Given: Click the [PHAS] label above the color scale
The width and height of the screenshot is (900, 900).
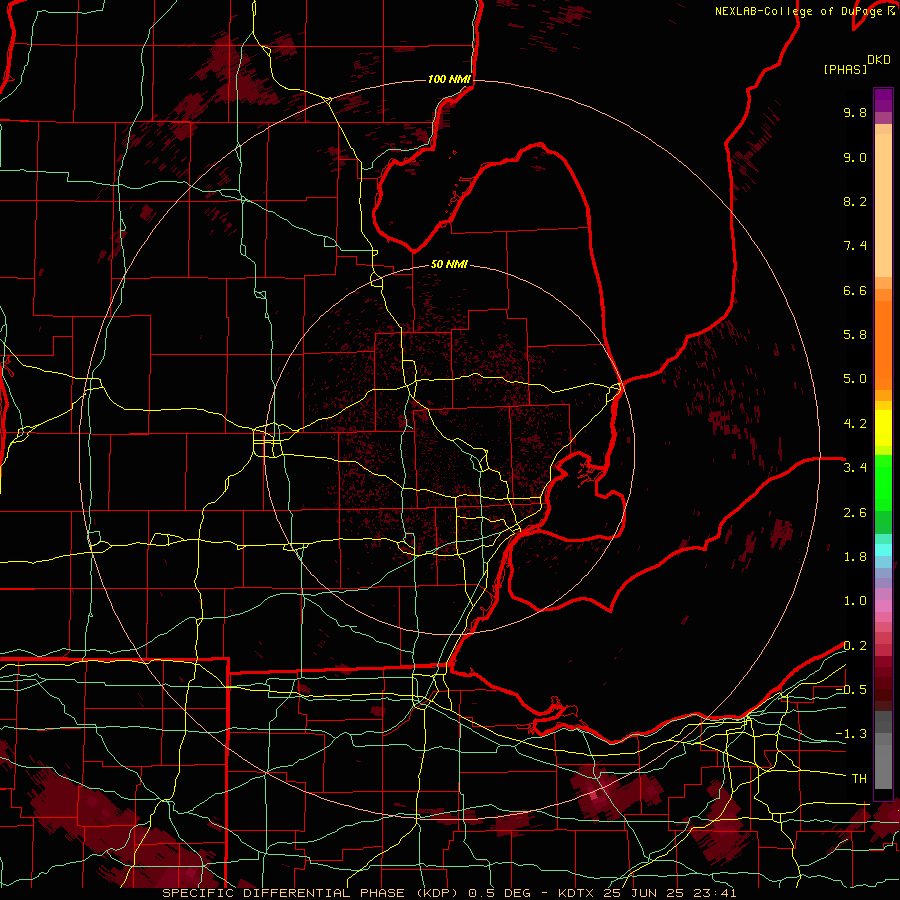Looking at the screenshot, I should [x=845, y=69].
